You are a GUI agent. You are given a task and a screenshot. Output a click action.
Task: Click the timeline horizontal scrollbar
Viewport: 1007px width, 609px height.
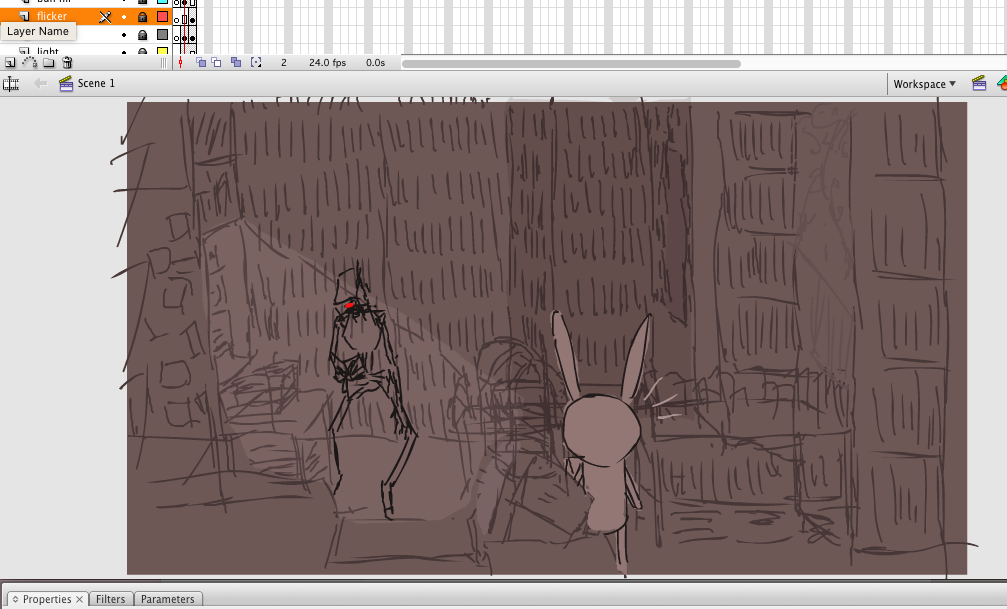(570, 63)
